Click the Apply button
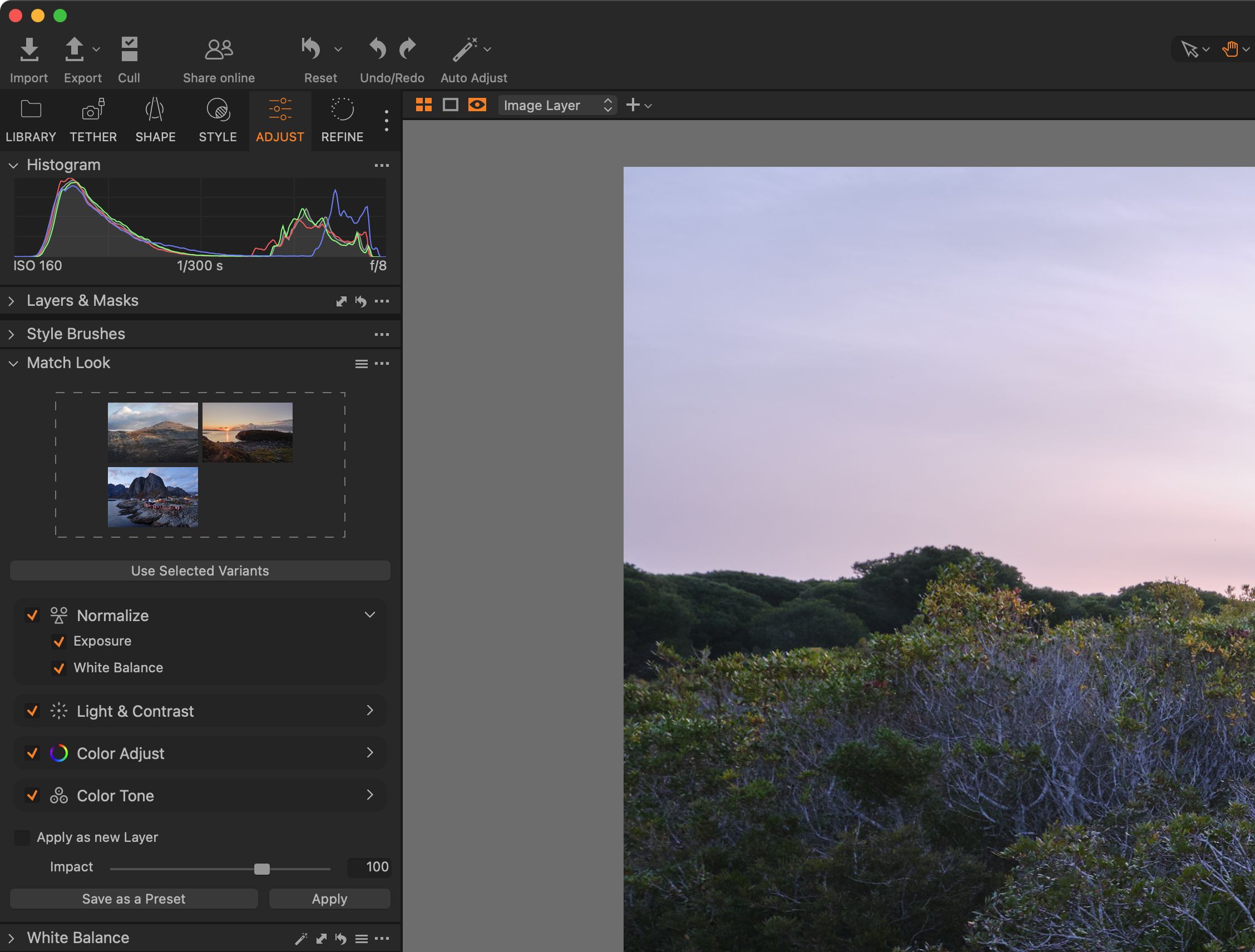Viewport: 1255px width, 952px height. [329, 899]
